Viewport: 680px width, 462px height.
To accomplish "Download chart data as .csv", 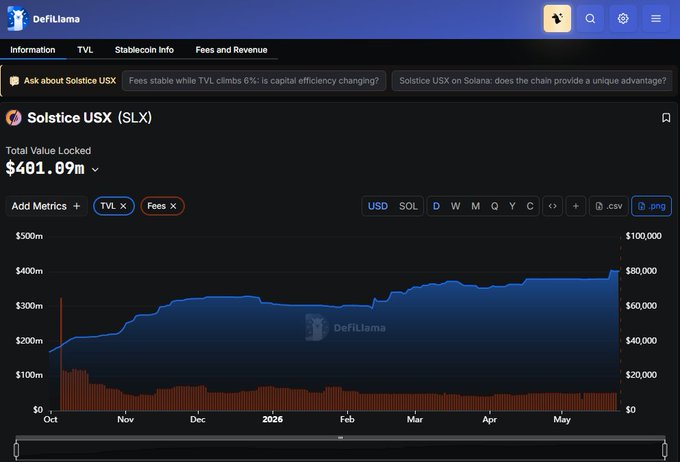I will point(609,206).
